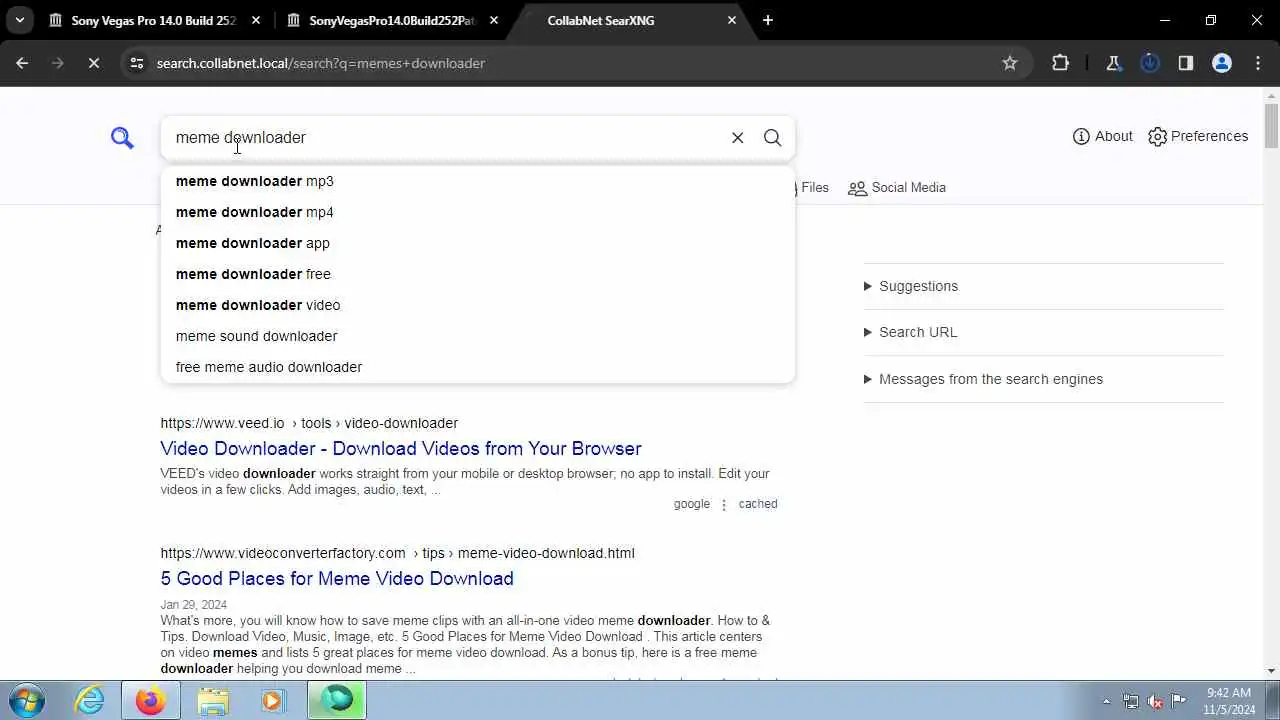View site information icon in address bar
1280x720 pixels.
(137, 63)
